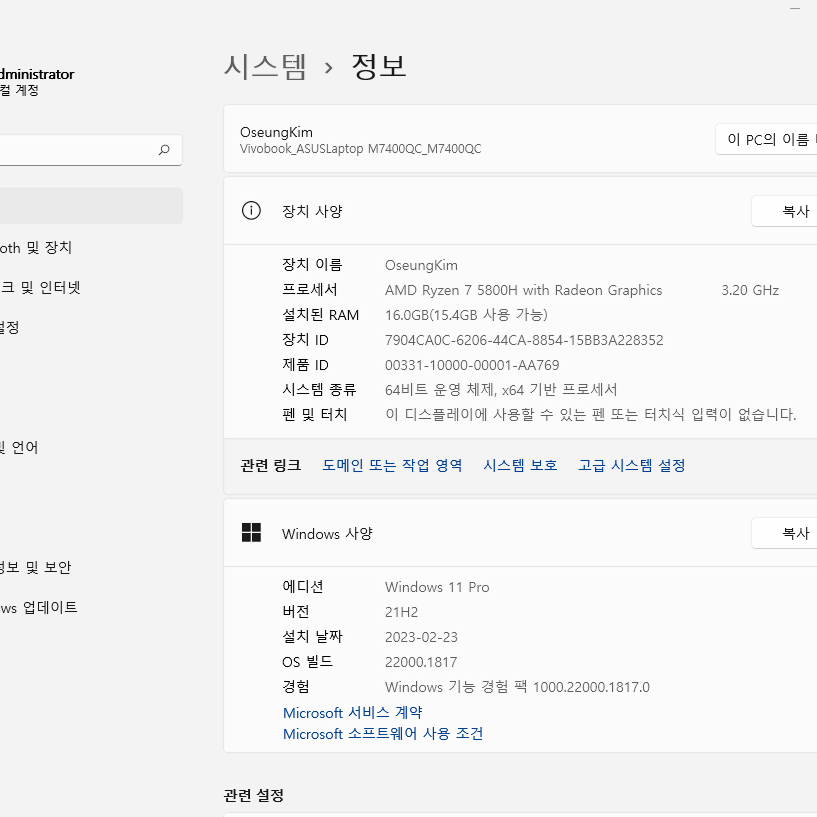Open the Windows 업데이트 sidebar item

point(39,607)
